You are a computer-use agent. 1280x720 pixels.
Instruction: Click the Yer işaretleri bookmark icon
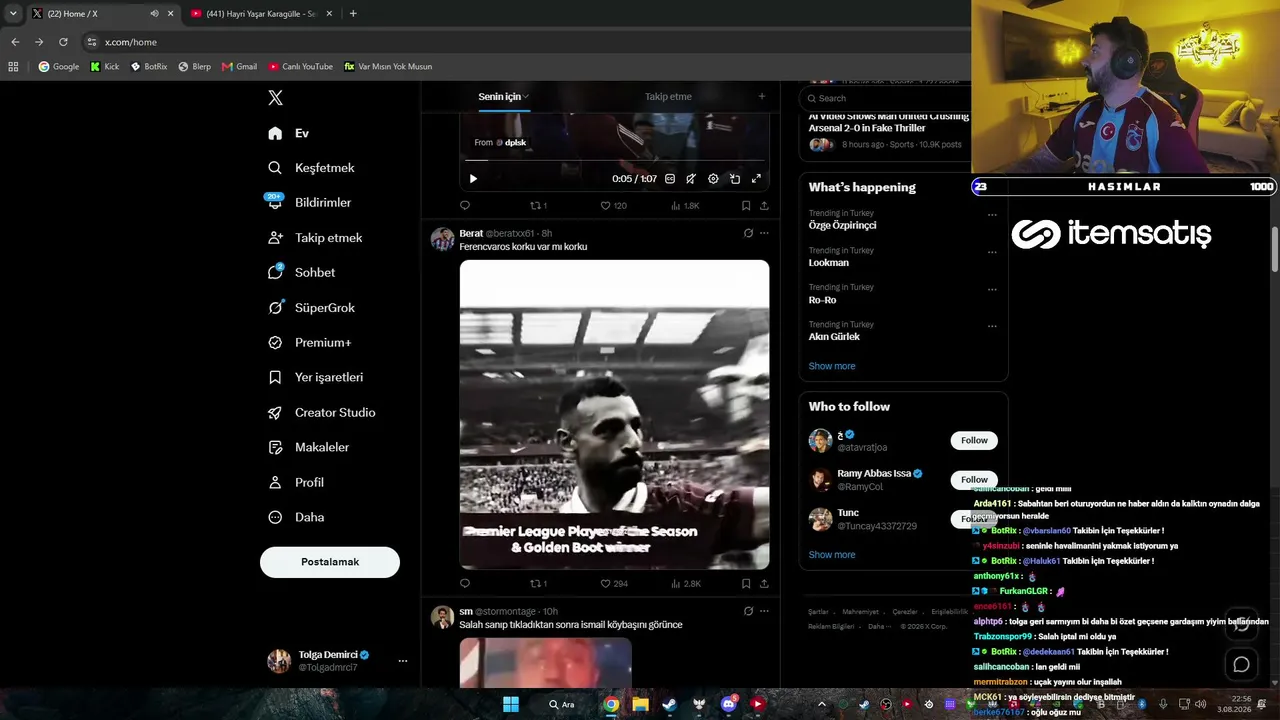click(275, 378)
